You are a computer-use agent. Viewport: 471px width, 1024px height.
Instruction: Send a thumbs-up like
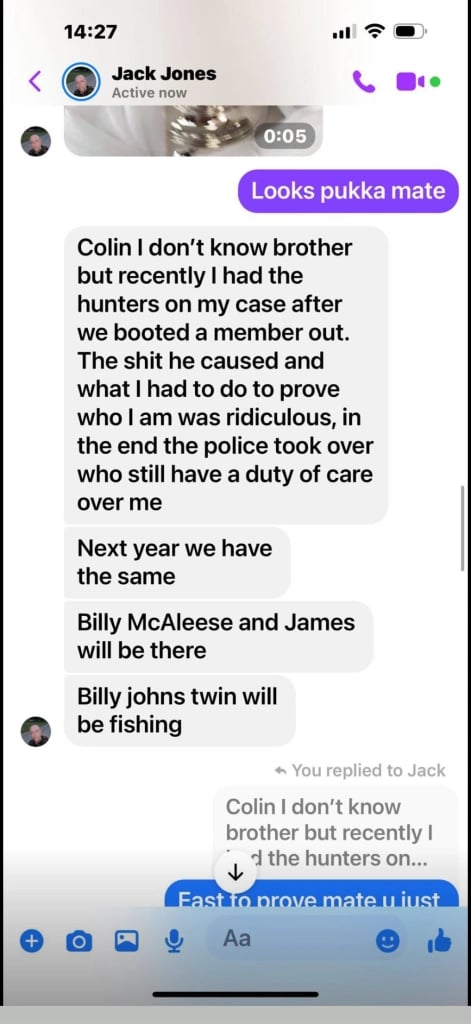[x=438, y=941]
